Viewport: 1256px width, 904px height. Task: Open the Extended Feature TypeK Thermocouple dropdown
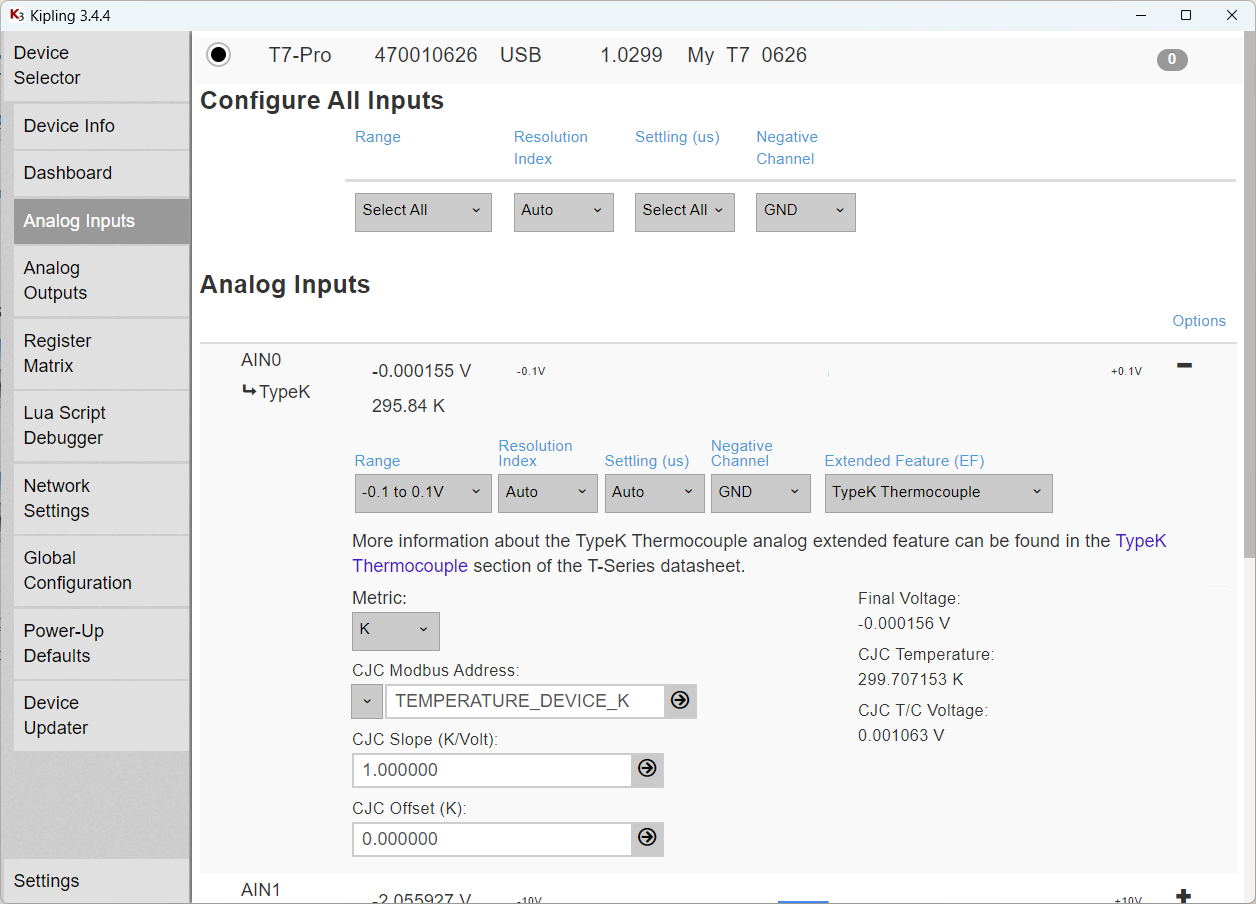pyautogui.click(x=937, y=493)
